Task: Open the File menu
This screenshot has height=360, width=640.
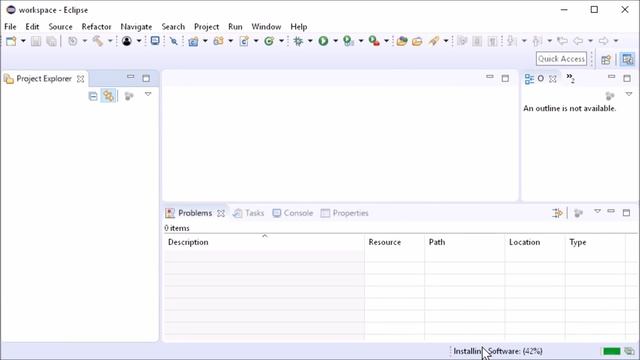Action: [10, 27]
